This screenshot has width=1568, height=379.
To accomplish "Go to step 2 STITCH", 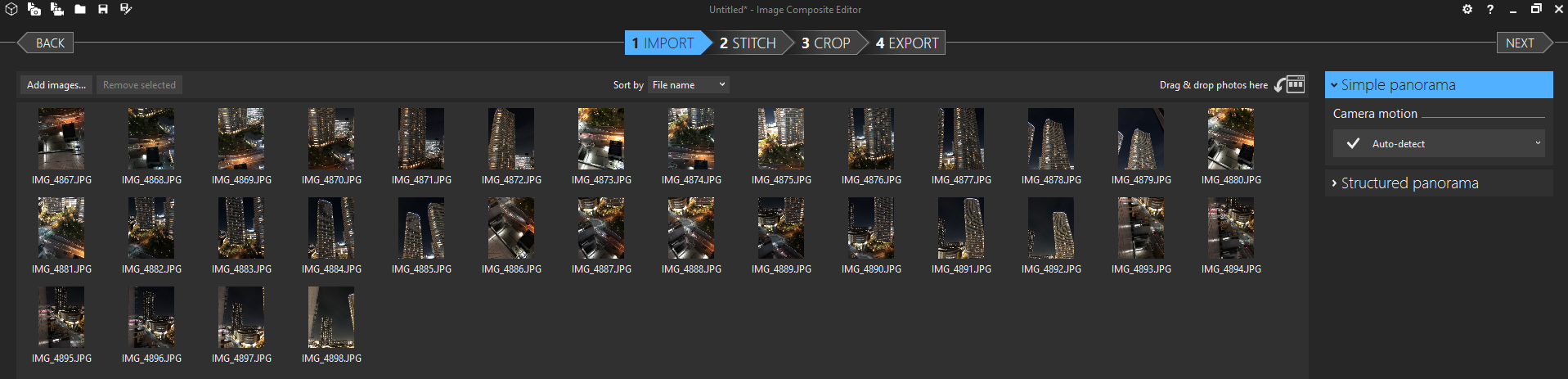I will [748, 43].
